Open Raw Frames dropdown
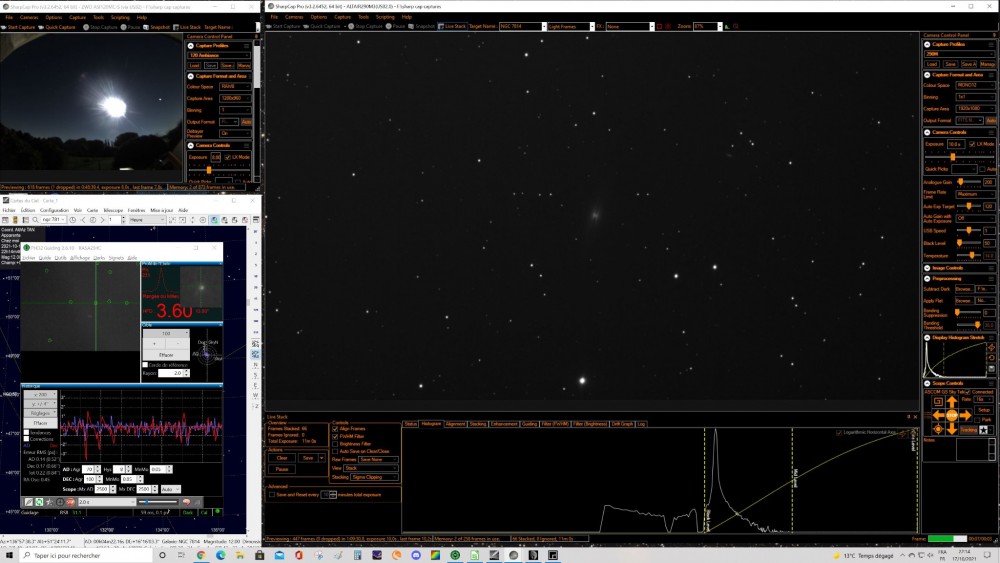Viewport: 1000px width, 563px height. 378,460
